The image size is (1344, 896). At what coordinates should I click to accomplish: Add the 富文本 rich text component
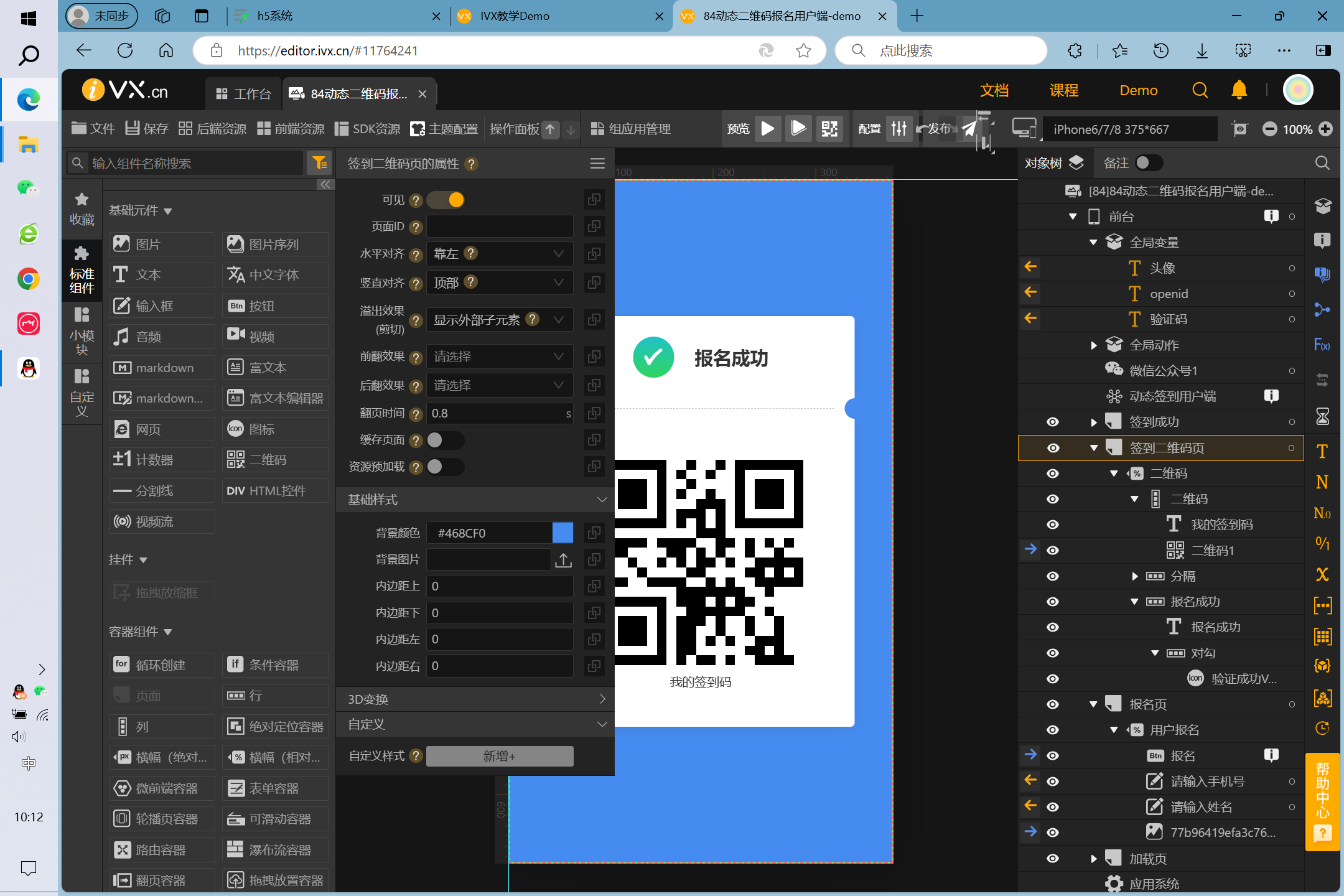[x=276, y=367]
